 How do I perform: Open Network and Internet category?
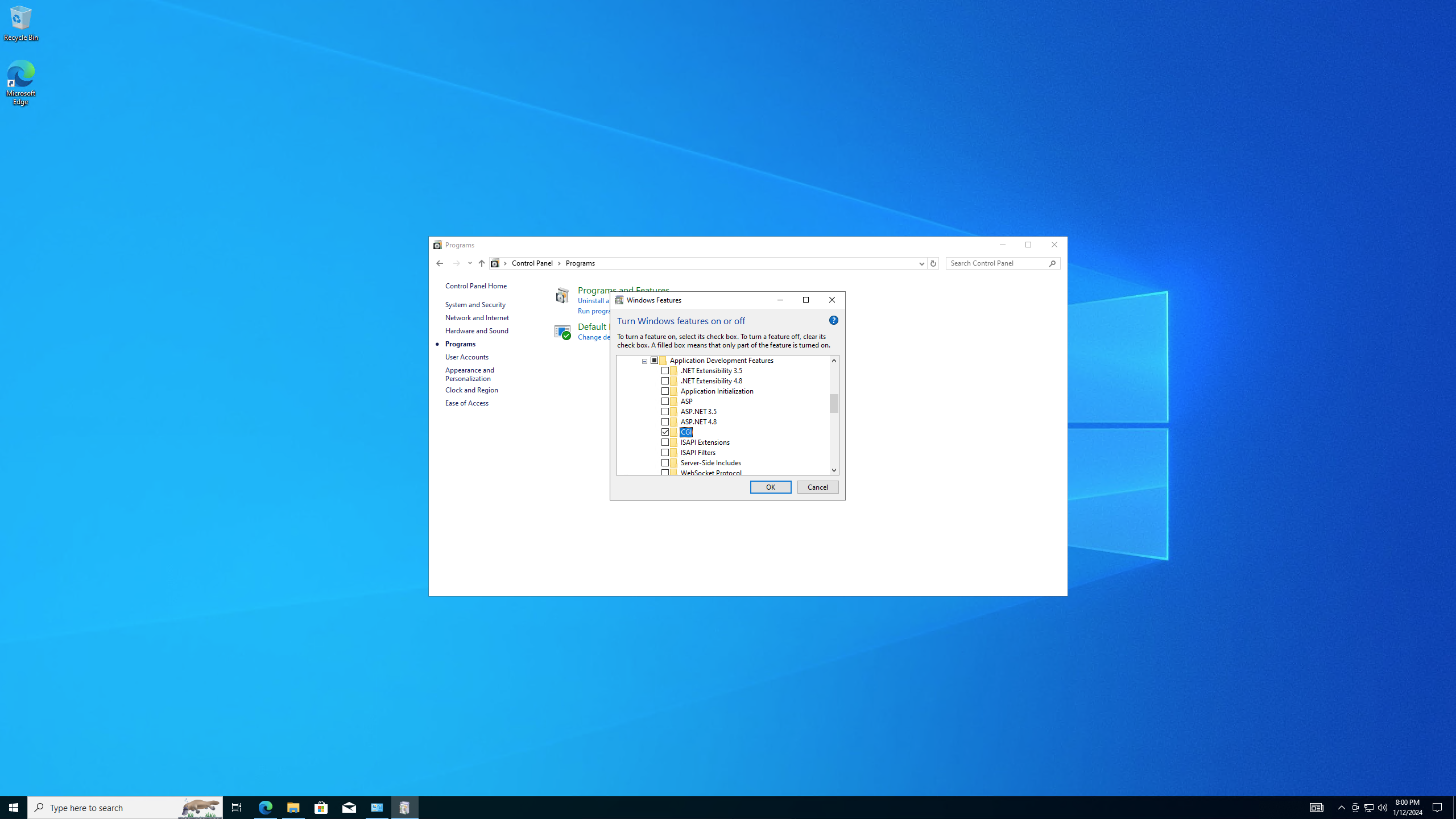pyautogui.click(x=477, y=318)
